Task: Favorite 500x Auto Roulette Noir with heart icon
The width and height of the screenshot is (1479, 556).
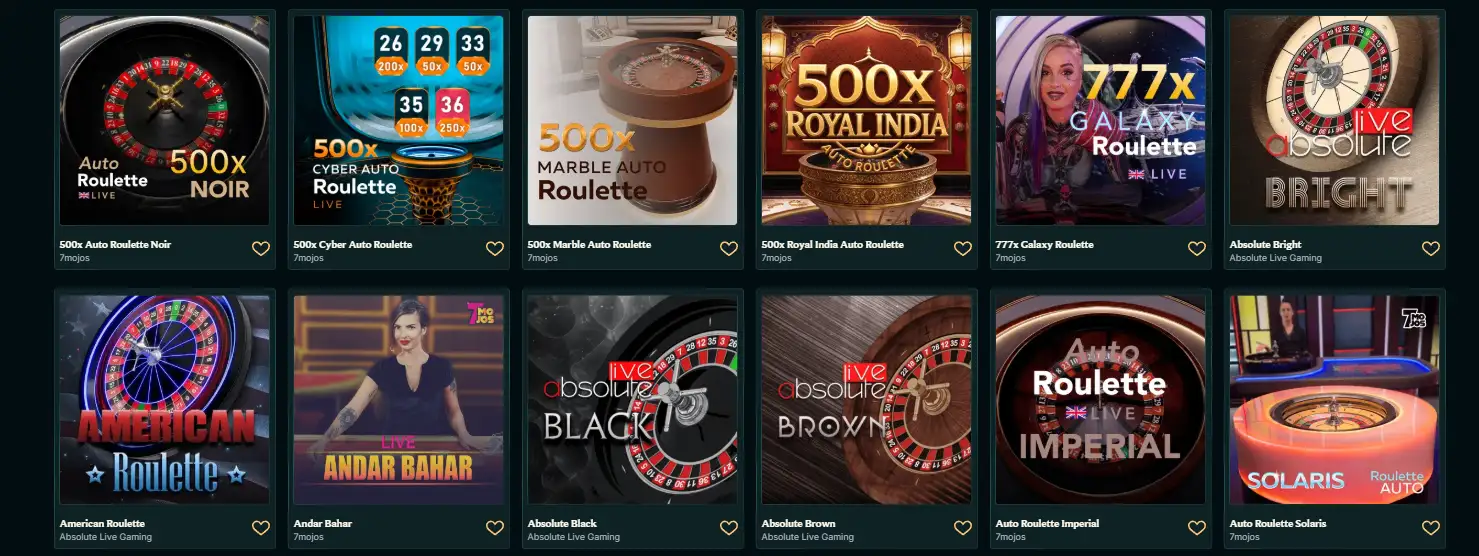Action: 261,249
